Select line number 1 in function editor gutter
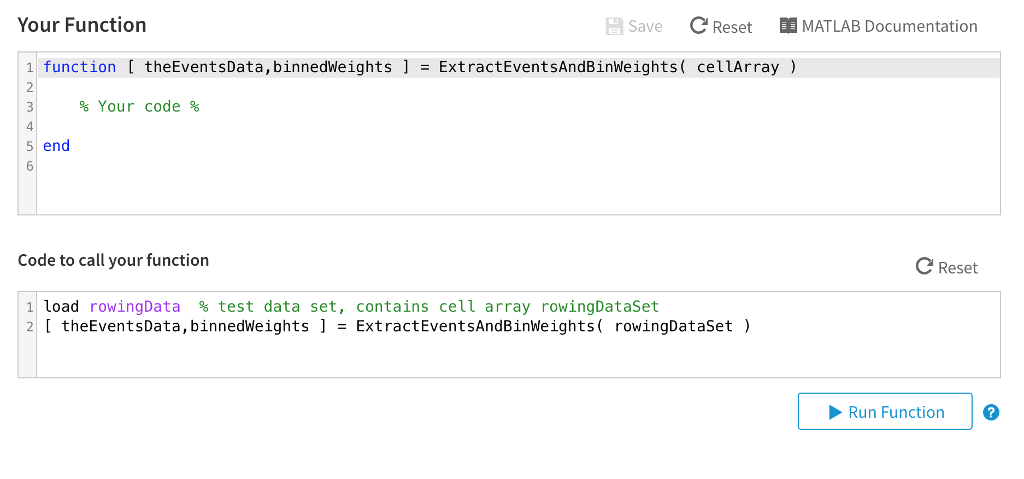Viewport: 1024px width, 479px height. click(x=29, y=67)
